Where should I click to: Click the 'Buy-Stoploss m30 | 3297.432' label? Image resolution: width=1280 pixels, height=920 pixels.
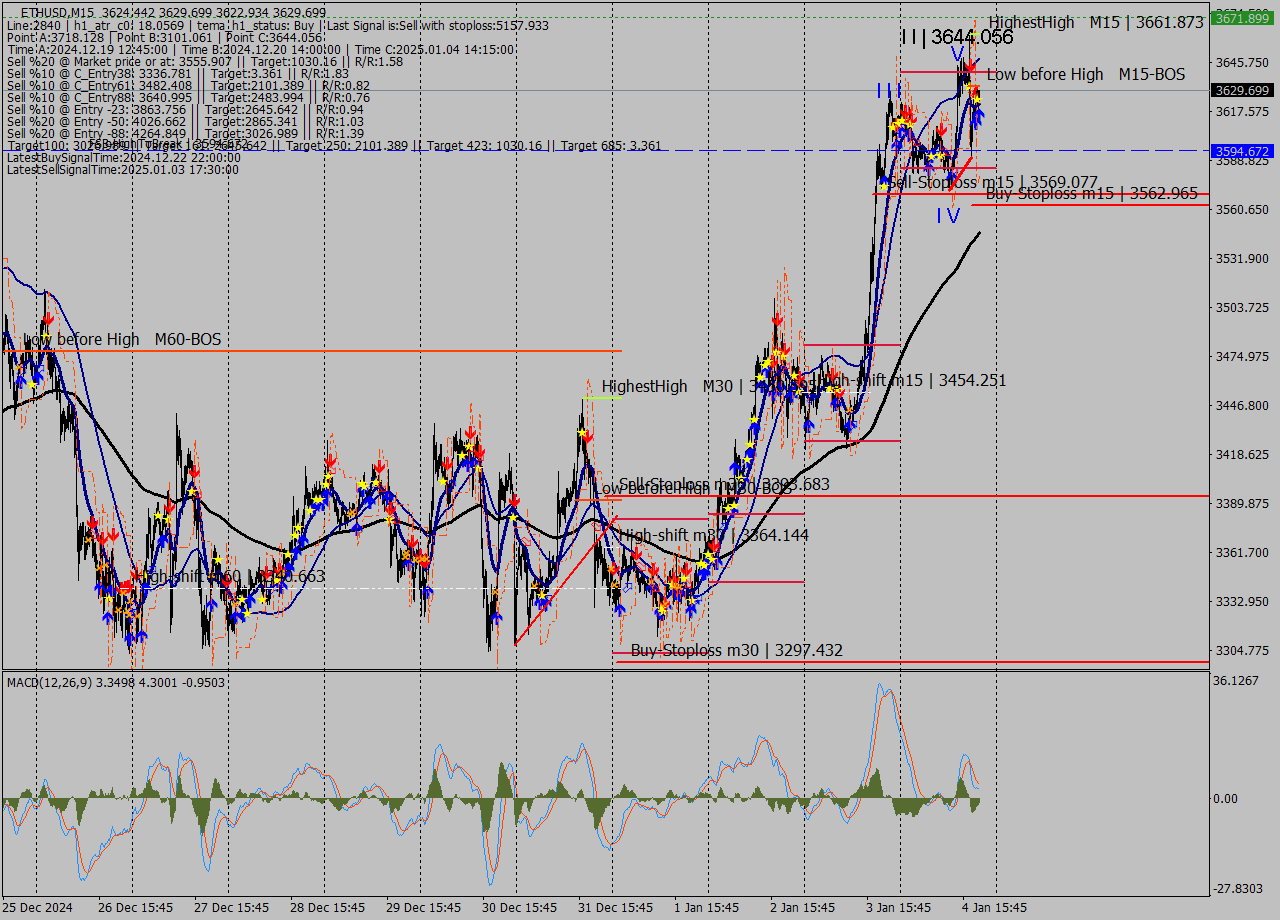point(737,651)
